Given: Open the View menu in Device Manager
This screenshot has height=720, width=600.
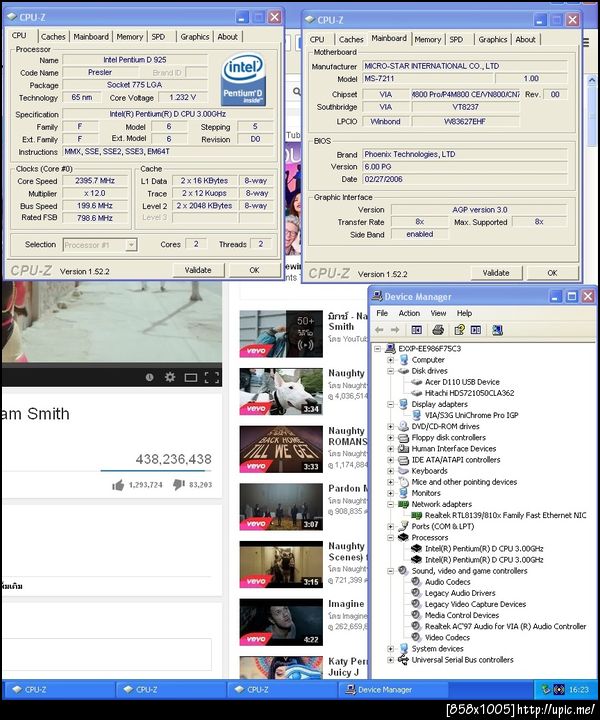Looking at the screenshot, I should click(438, 313).
